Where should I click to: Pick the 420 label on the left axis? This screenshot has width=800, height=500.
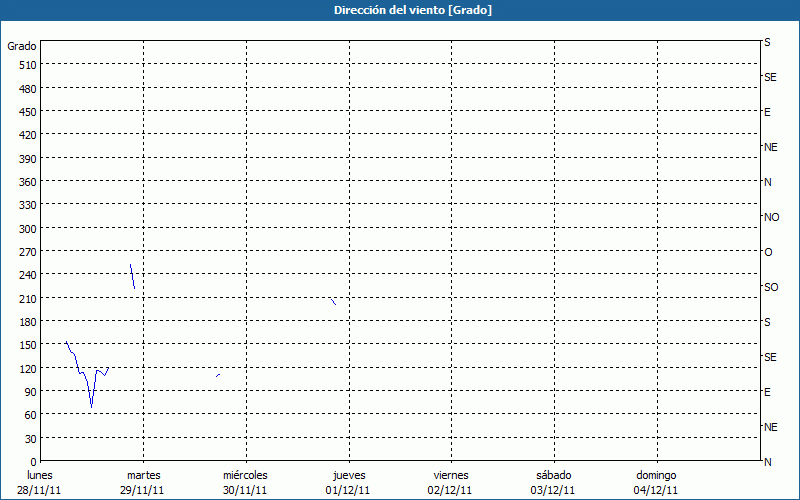28,135
